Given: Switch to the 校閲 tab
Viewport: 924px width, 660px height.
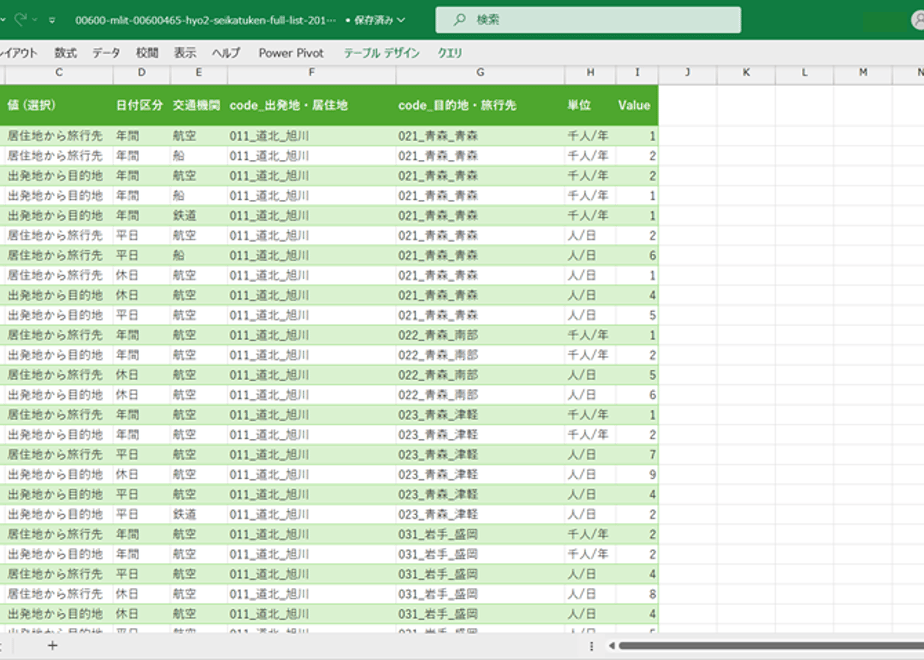Looking at the screenshot, I should click(147, 53).
